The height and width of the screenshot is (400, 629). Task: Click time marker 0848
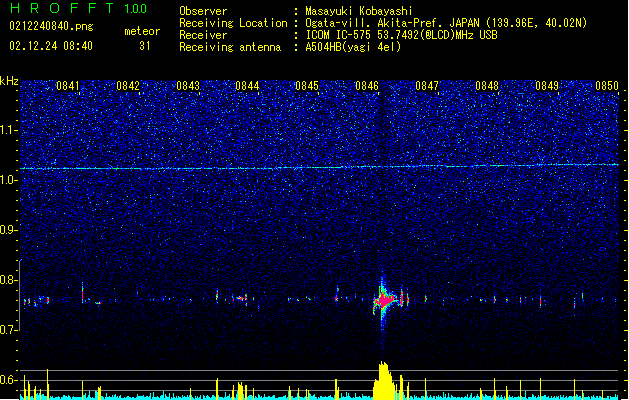click(x=487, y=86)
